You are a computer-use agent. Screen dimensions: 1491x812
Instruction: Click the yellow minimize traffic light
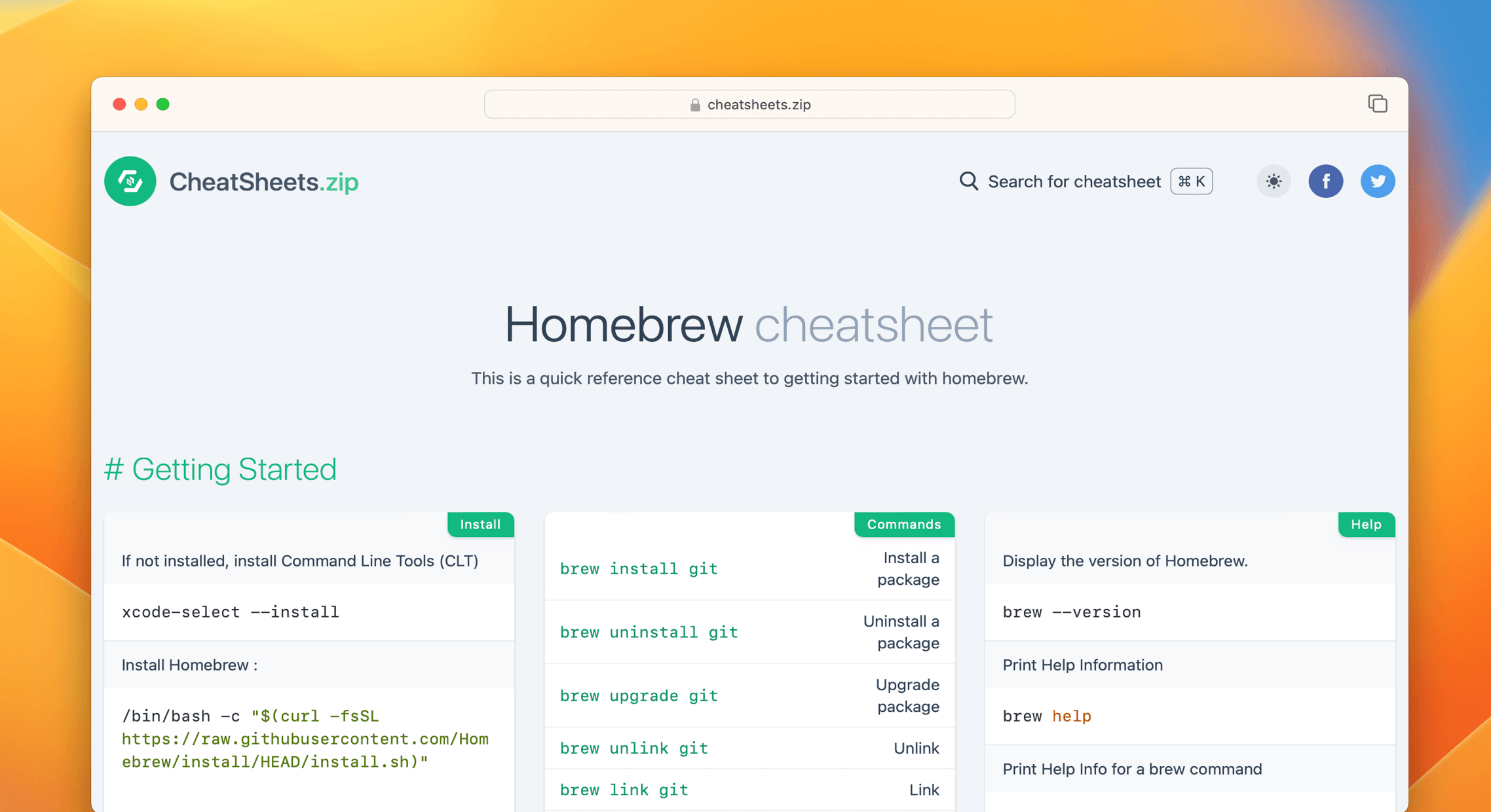point(141,104)
